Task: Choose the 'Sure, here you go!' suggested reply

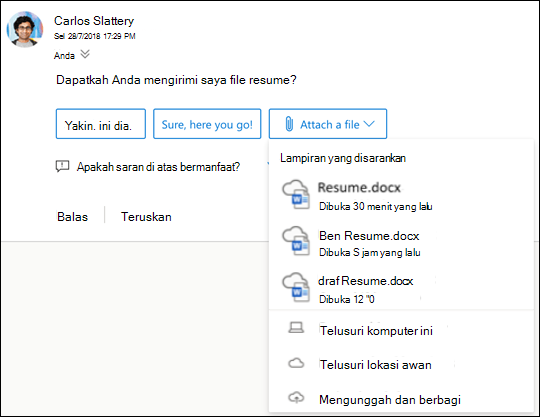Action: coord(207,124)
